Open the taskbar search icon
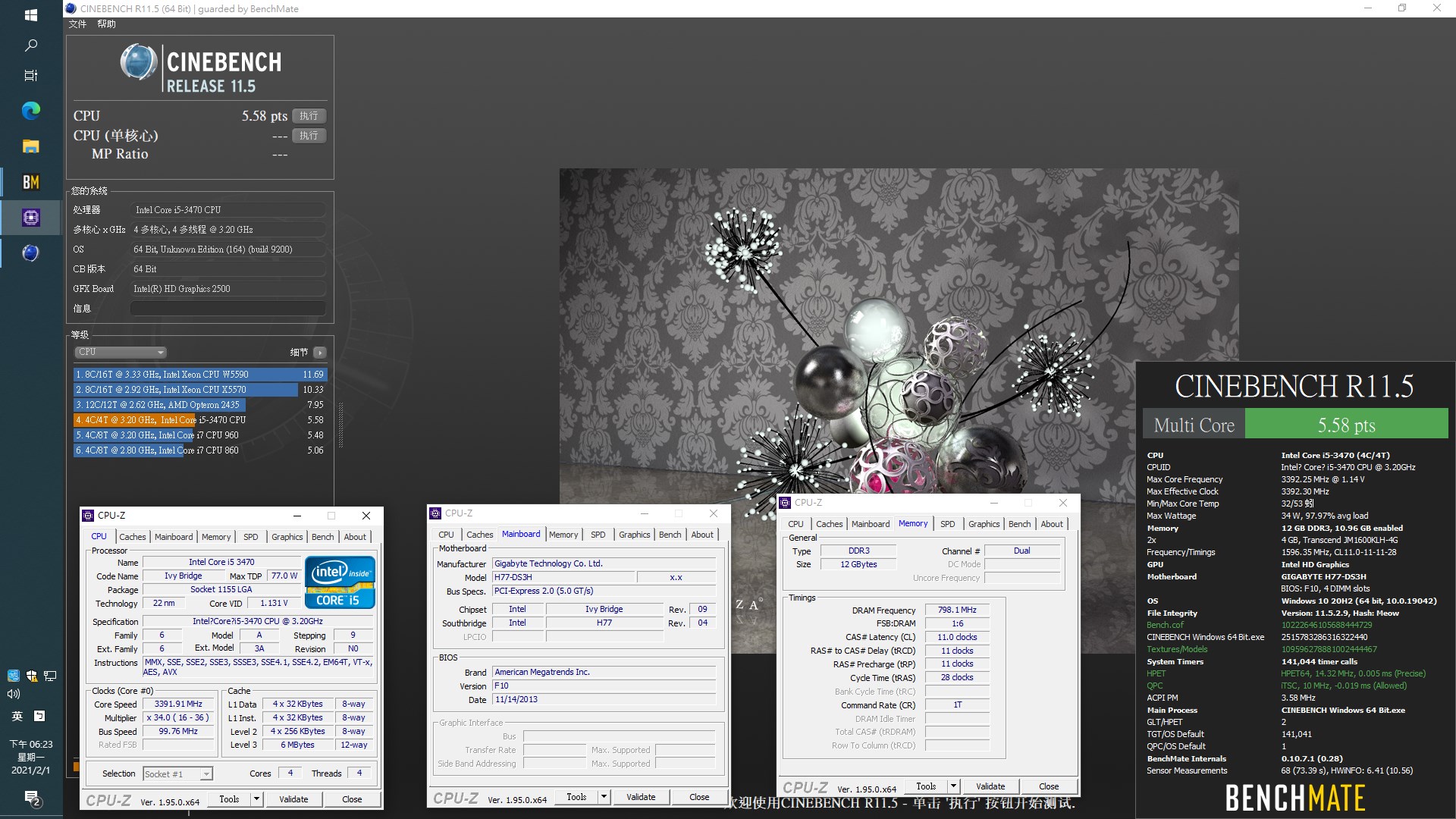 point(31,45)
